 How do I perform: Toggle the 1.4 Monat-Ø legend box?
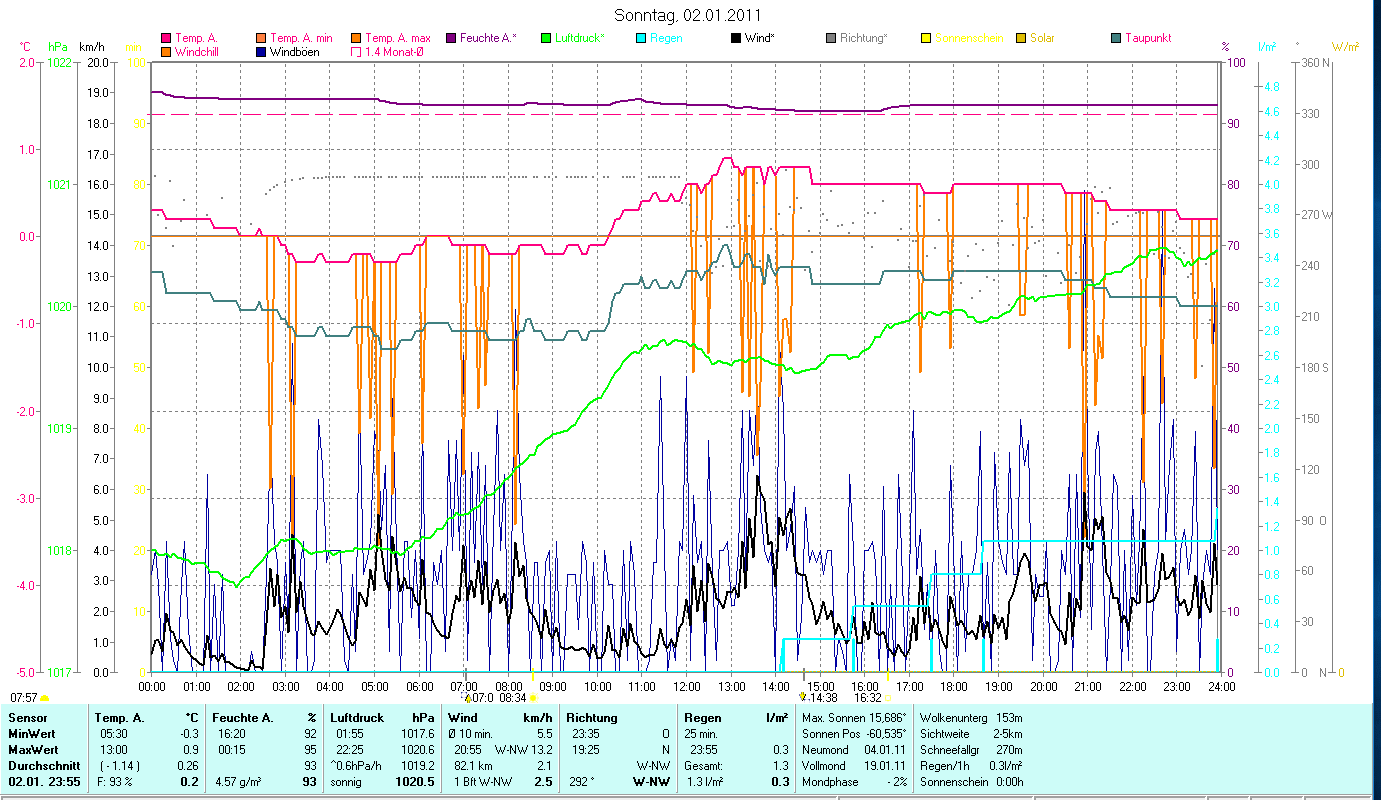tap(355, 52)
